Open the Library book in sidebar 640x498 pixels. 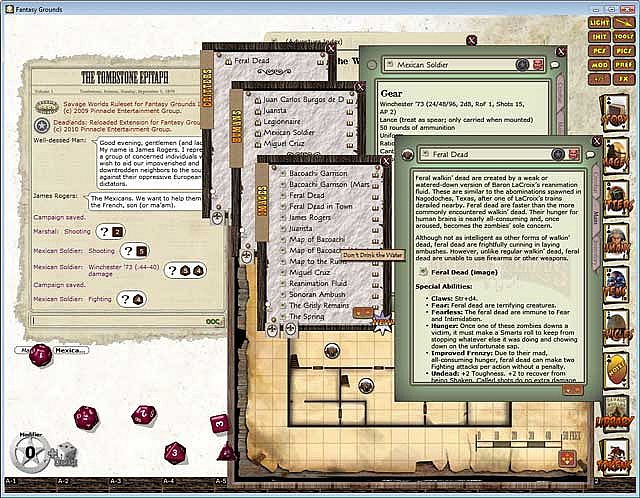616,413
